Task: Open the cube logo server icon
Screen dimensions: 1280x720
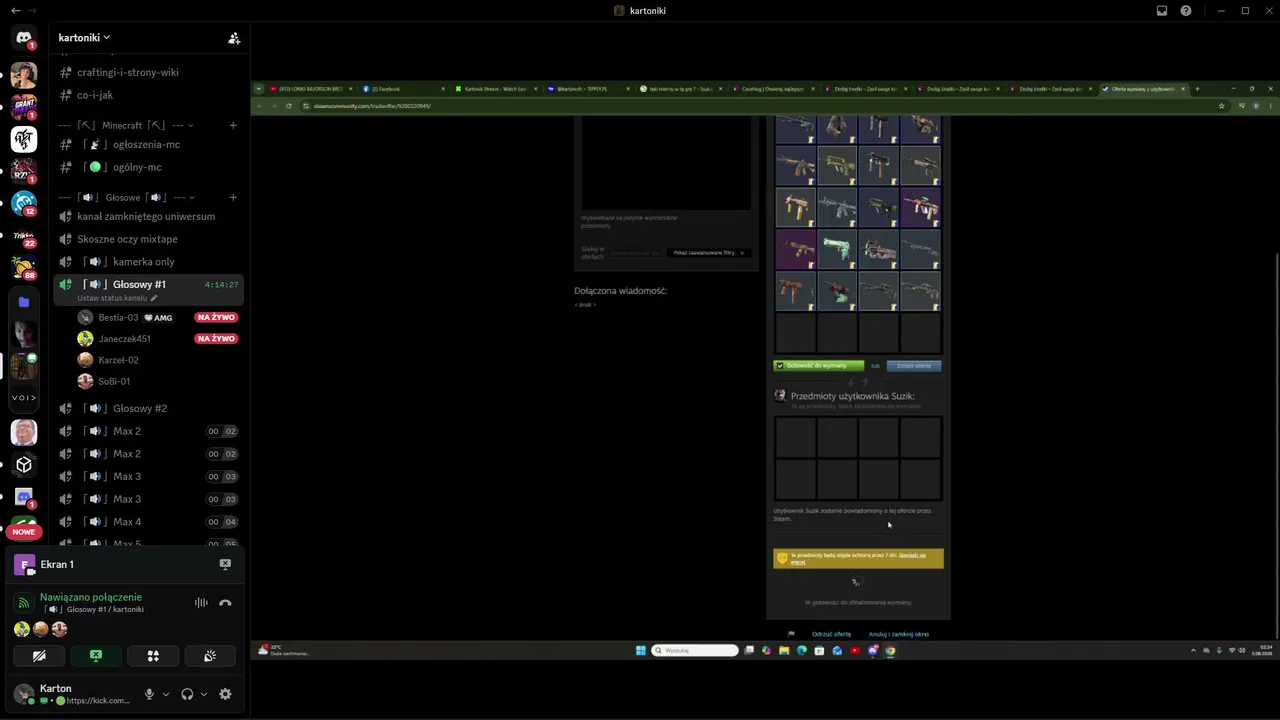Action: (x=24, y=464)
